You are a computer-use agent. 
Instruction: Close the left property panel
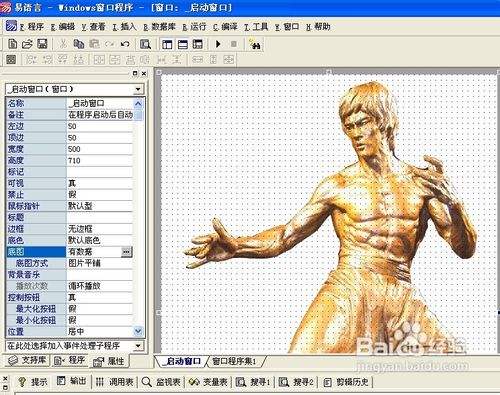point(144,73)
